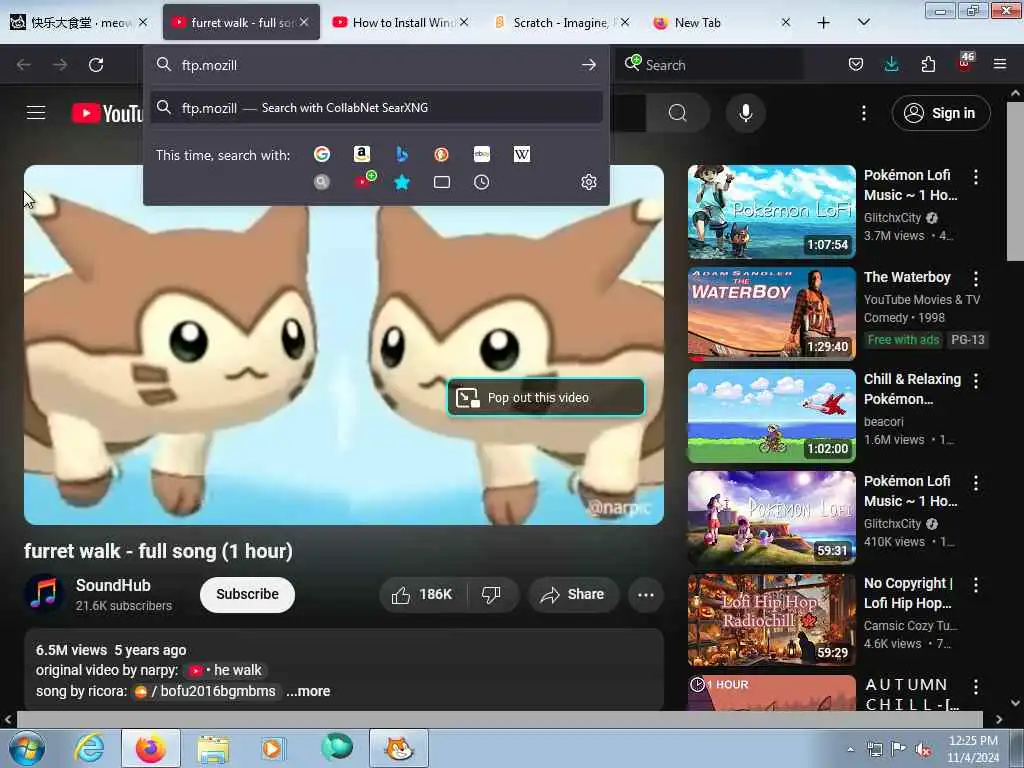
Task: Open the extension with badge 46
Action: 965,63
